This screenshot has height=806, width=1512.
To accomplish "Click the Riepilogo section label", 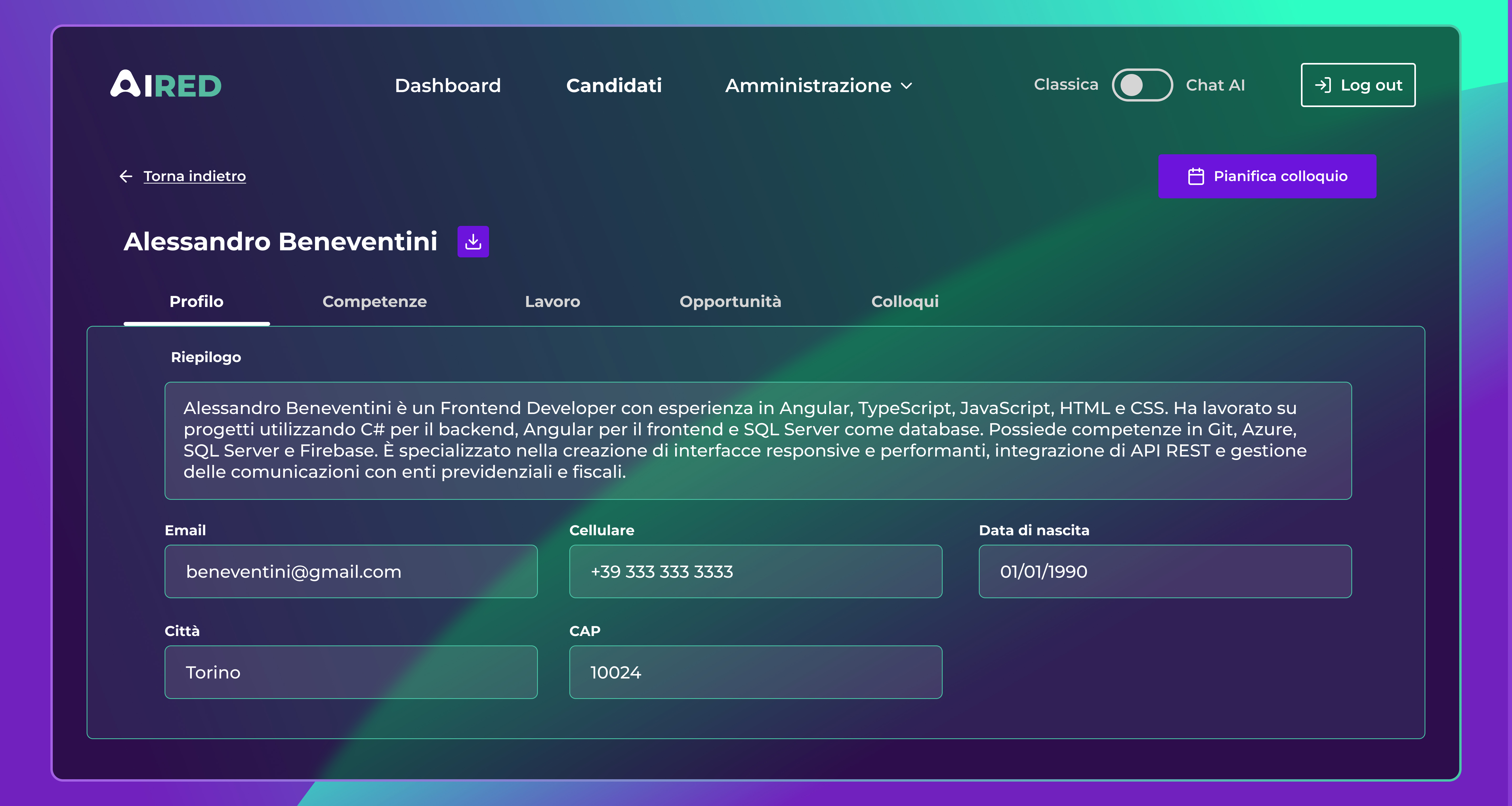I will click(x=206, y=357).
